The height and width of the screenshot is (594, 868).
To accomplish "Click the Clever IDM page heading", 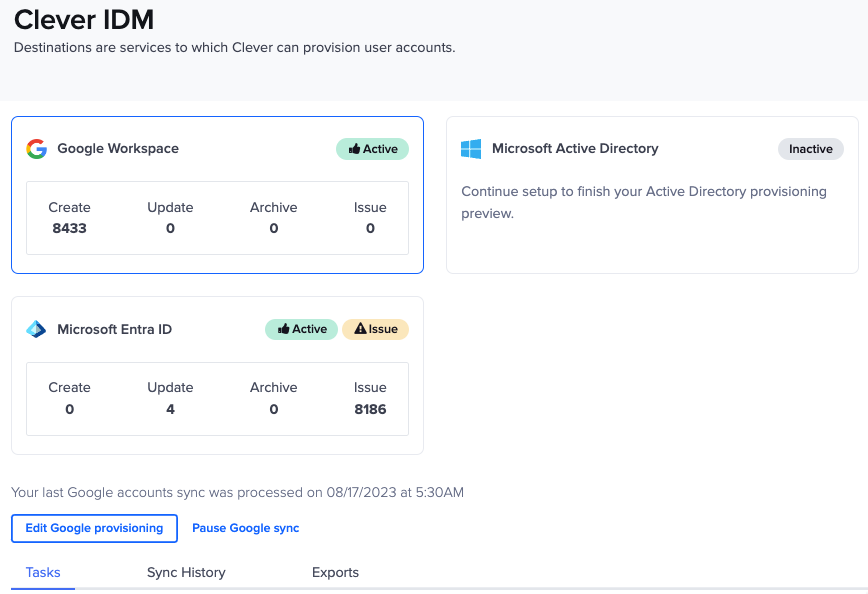I will click(84, 19).
